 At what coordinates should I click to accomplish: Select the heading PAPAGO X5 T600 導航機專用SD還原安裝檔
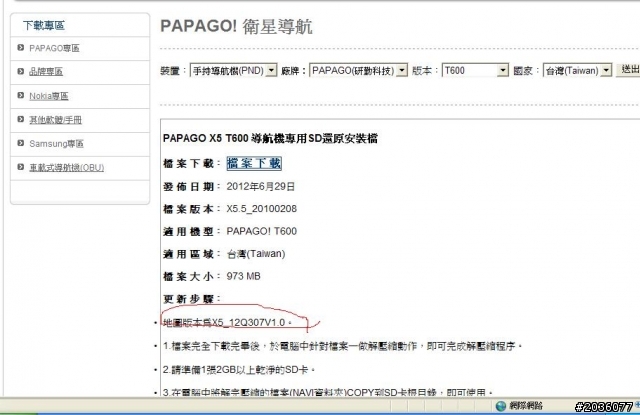tap(270, 138)
